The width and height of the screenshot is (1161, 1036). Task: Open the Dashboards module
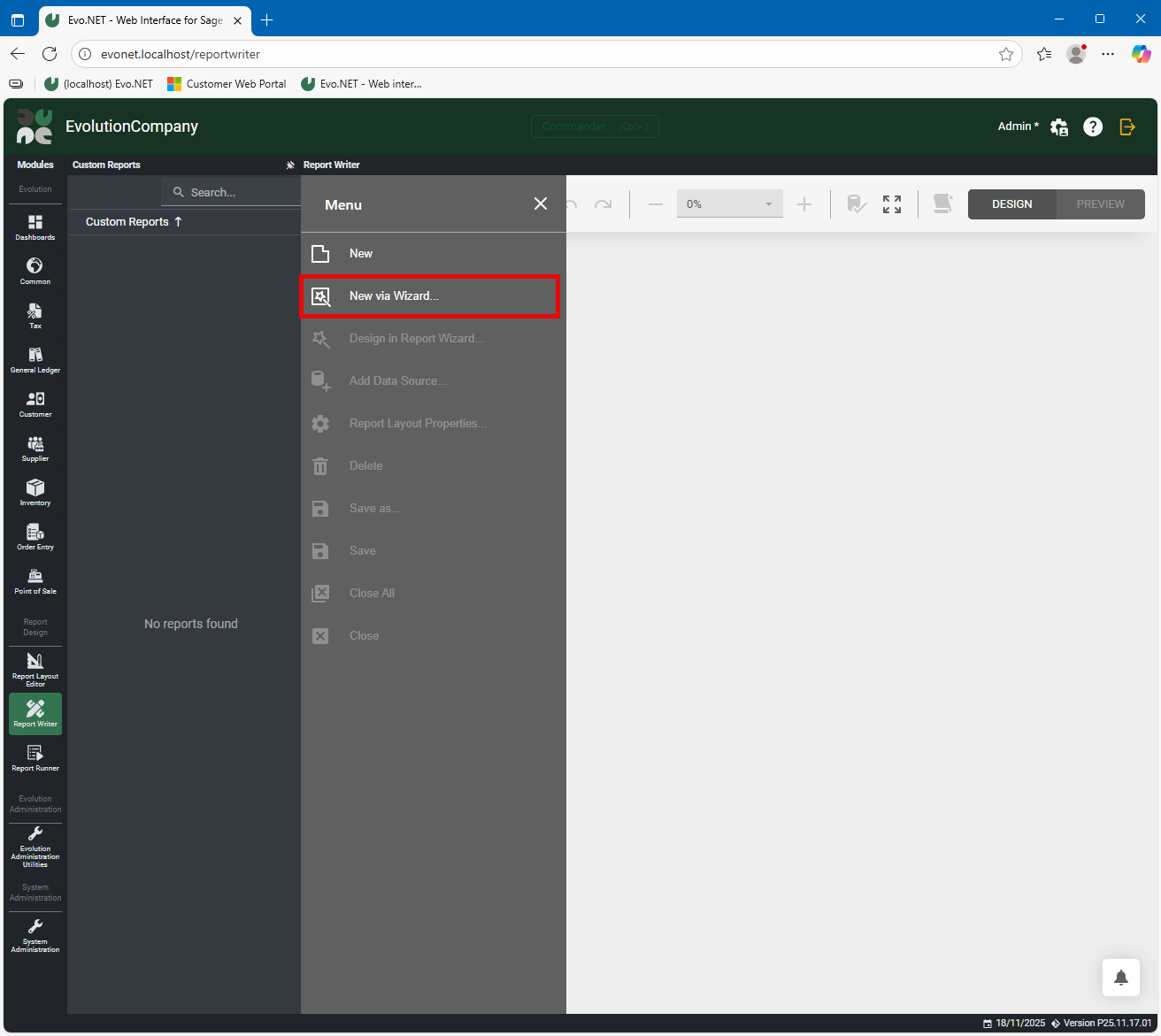(x=35, y=226)
